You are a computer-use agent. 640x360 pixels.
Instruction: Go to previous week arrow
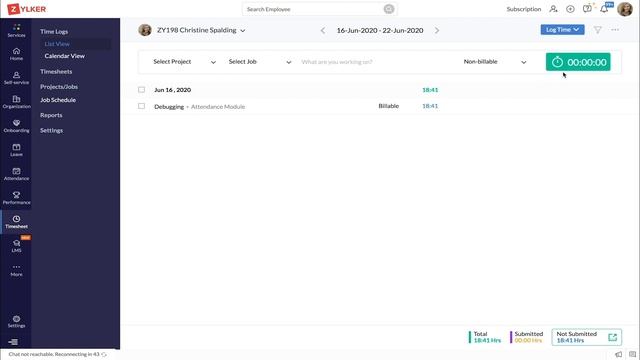click(323, 31)
